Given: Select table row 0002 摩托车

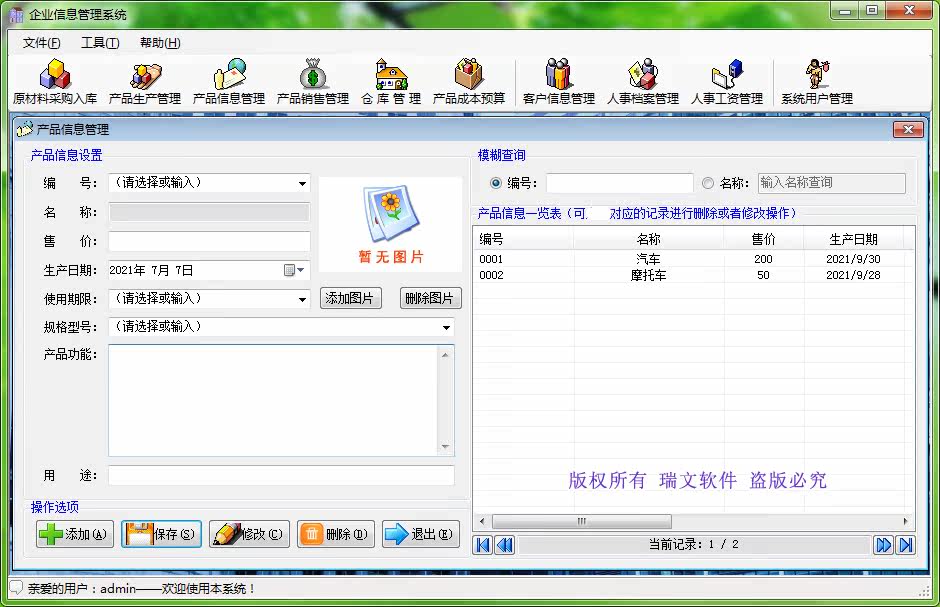Looking at the screenshot, I should (694, 275).
